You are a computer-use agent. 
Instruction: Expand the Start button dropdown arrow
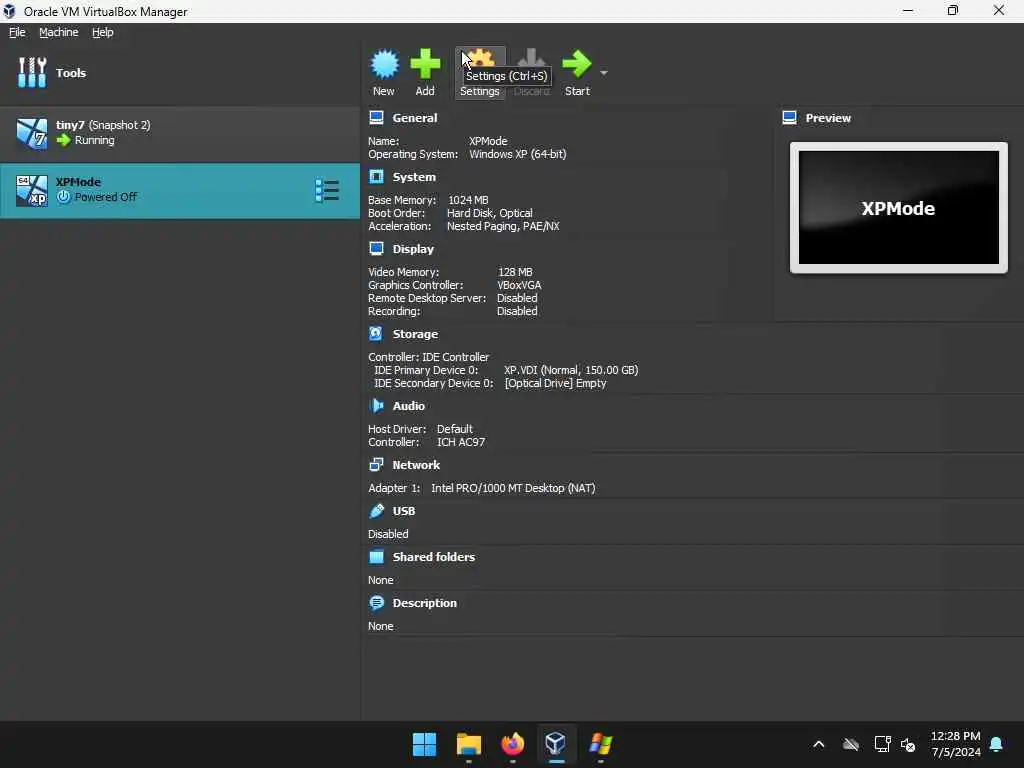(x=603, y=72)
